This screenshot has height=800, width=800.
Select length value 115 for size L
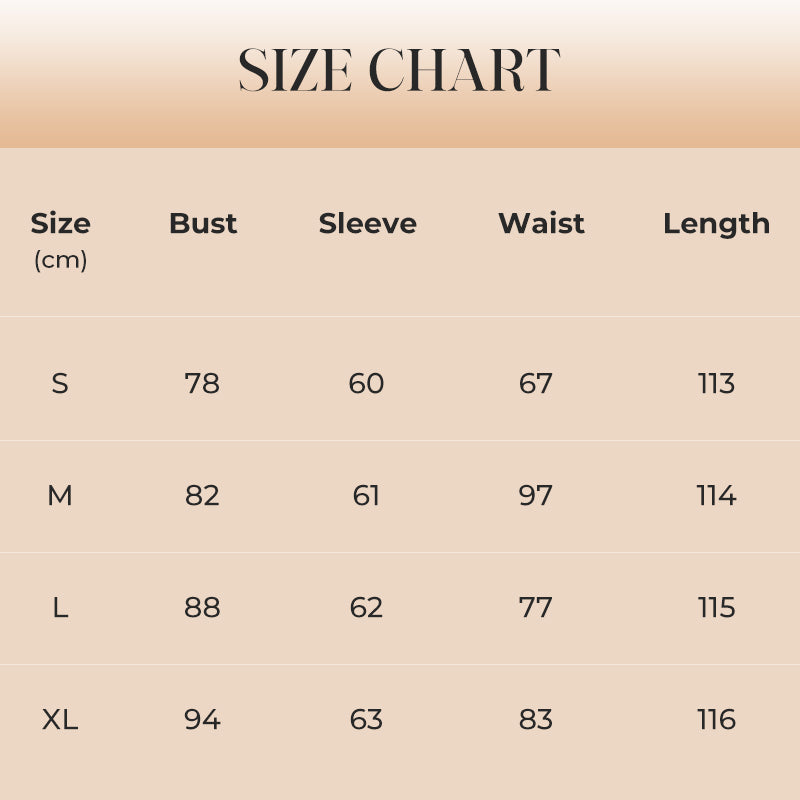pos(716,608)
